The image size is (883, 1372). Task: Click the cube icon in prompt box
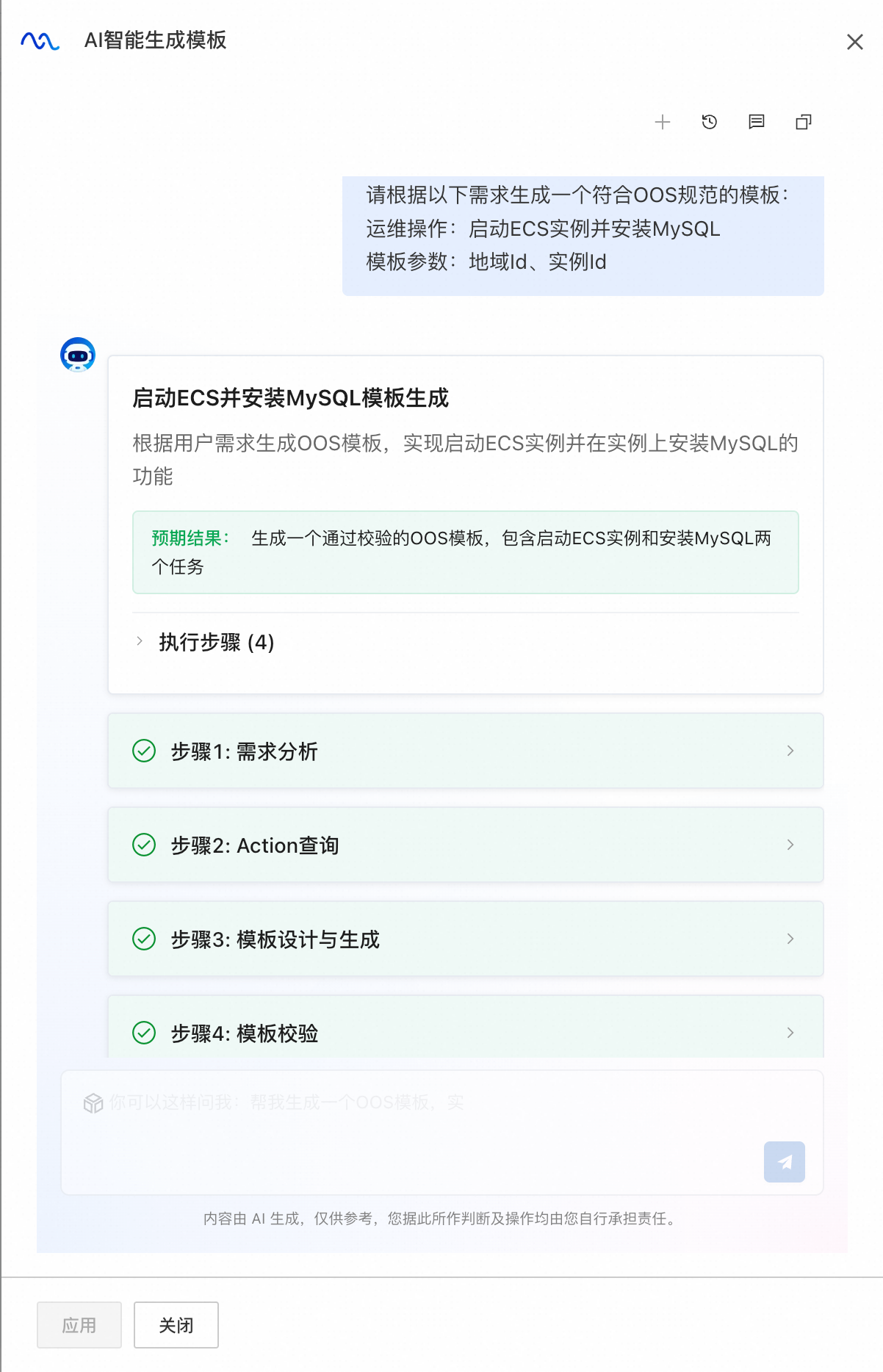pyautogui.click(x=93, y=1103)
